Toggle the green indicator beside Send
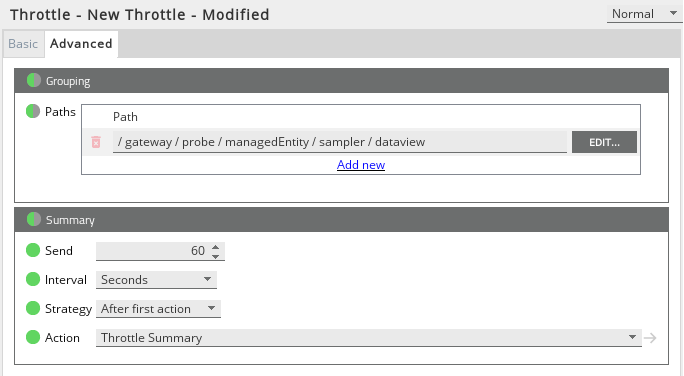Image resolution: width=684 pixels, height=376 pixels. [x=33, y=250]
